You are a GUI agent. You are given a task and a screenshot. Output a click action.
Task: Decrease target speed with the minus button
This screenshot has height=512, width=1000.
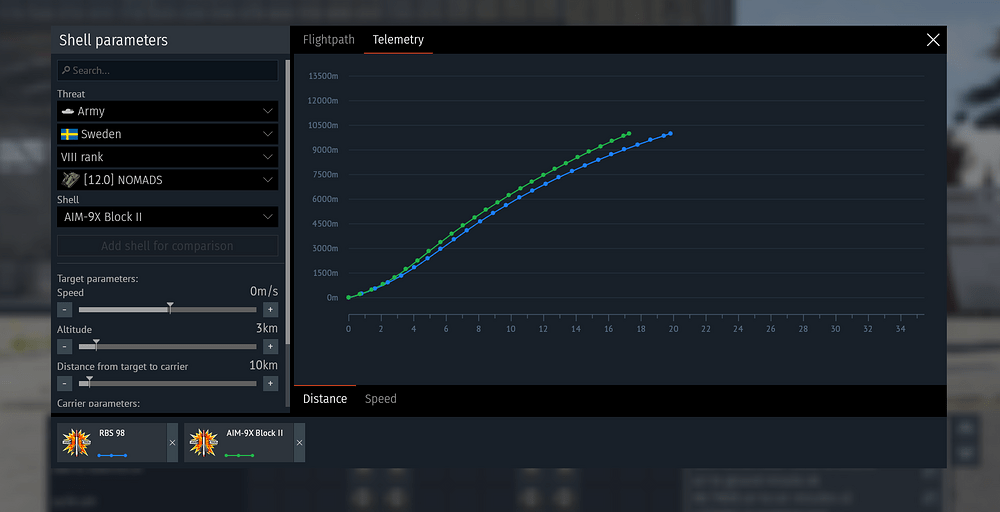(64, 310)
